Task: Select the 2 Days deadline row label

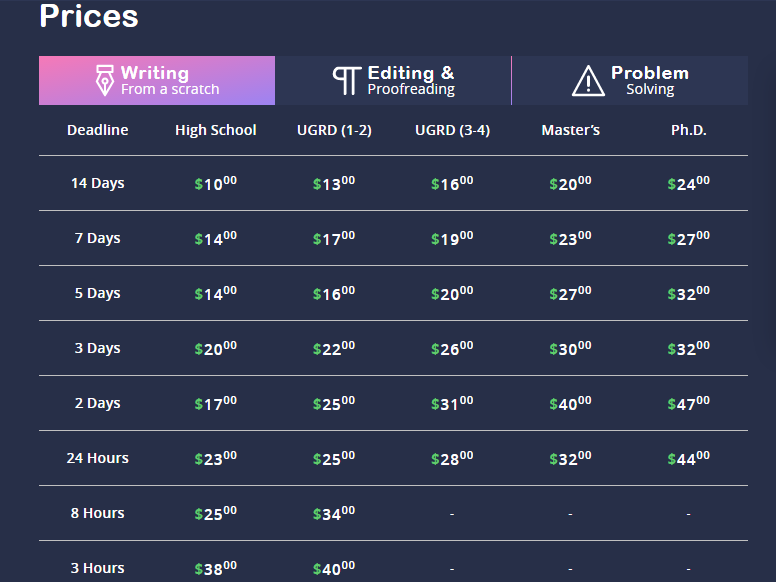Action: (97, 403)
